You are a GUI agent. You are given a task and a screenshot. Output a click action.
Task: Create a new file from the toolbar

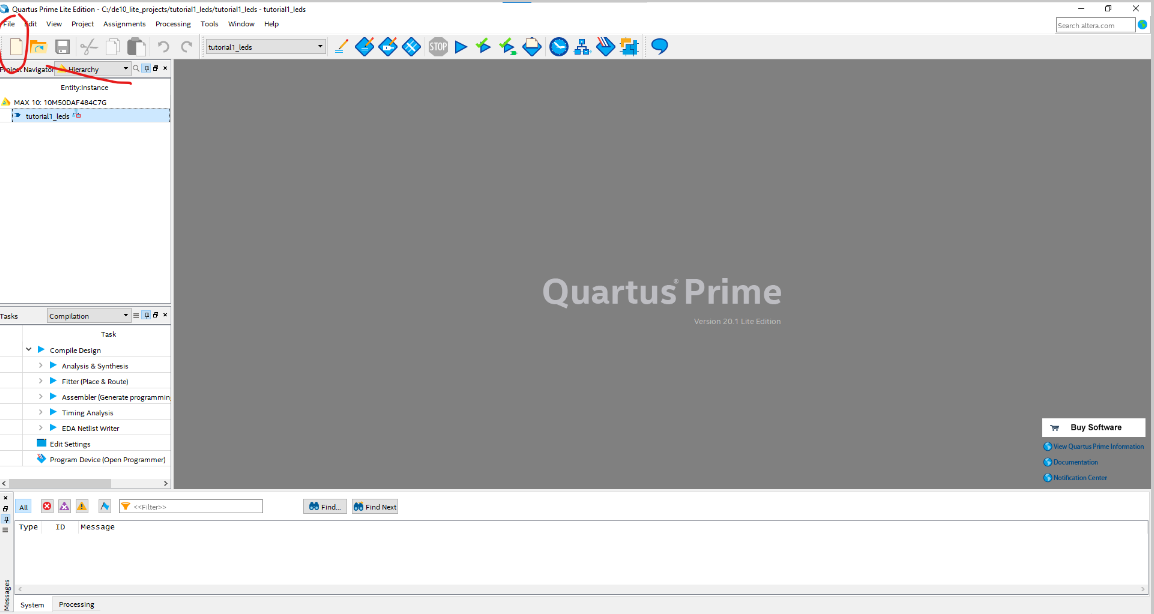coord(16,47)
